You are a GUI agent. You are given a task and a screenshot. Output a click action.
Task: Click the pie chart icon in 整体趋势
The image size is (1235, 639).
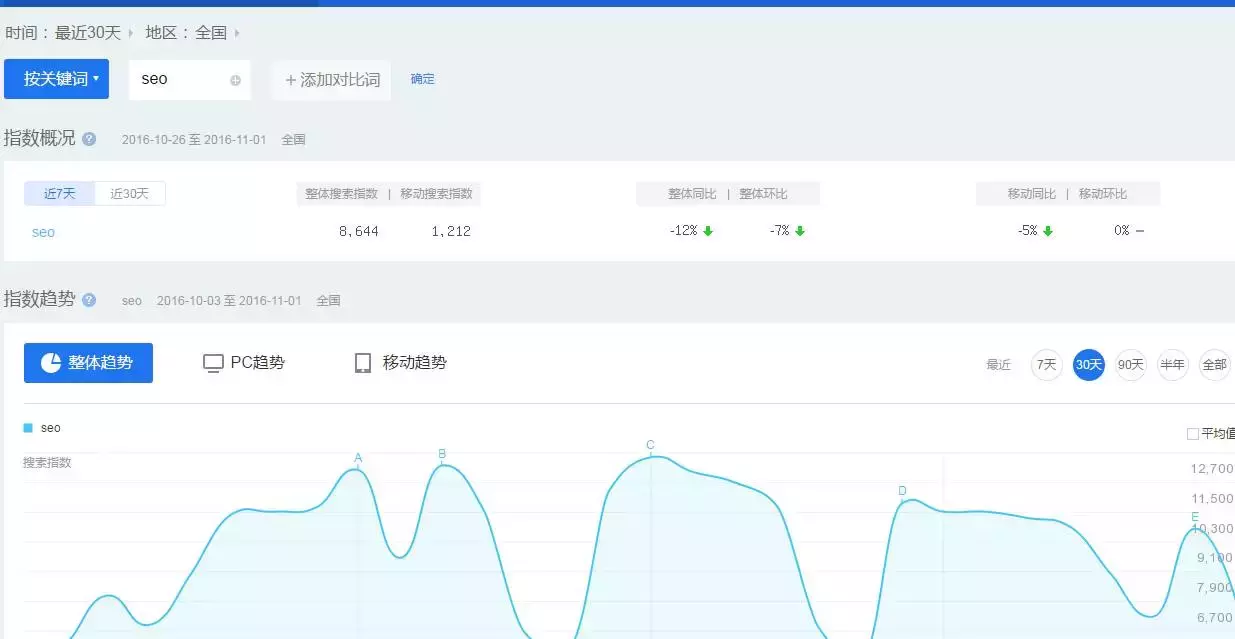point(51,362)
